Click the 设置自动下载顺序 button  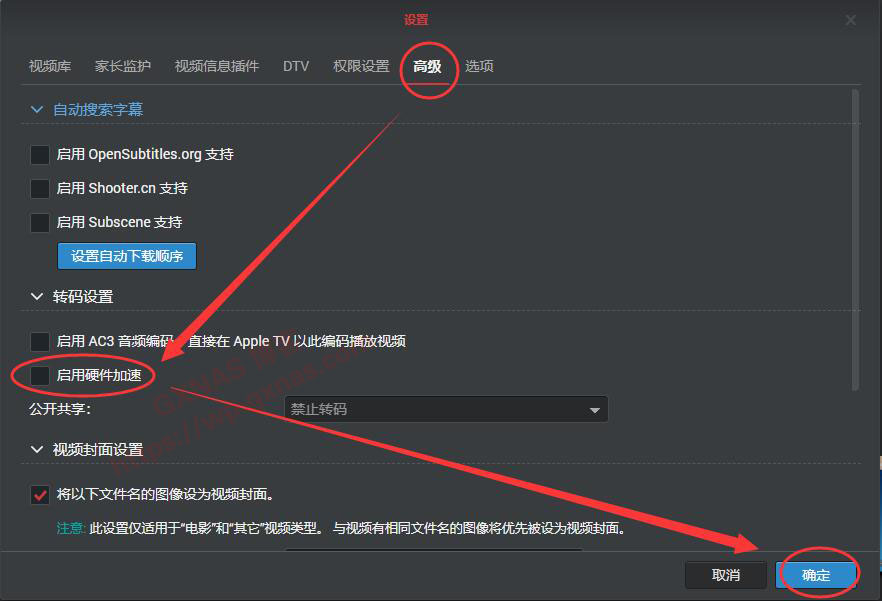(x=126, y=256)
